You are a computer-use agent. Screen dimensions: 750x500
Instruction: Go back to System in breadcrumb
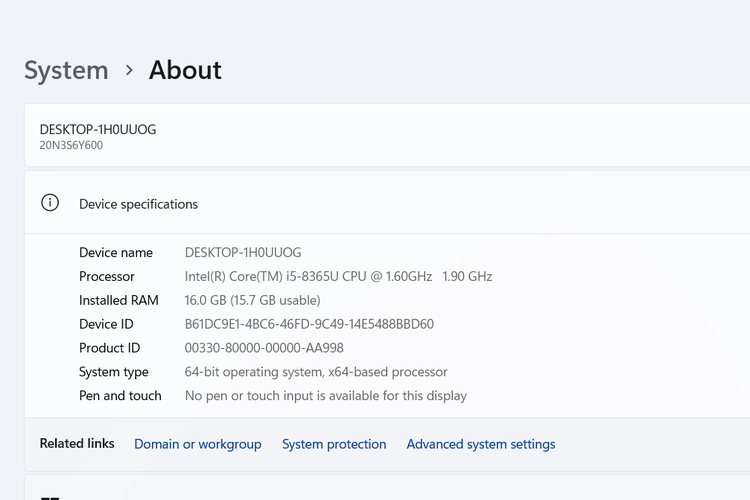click(x=66, y=70)
